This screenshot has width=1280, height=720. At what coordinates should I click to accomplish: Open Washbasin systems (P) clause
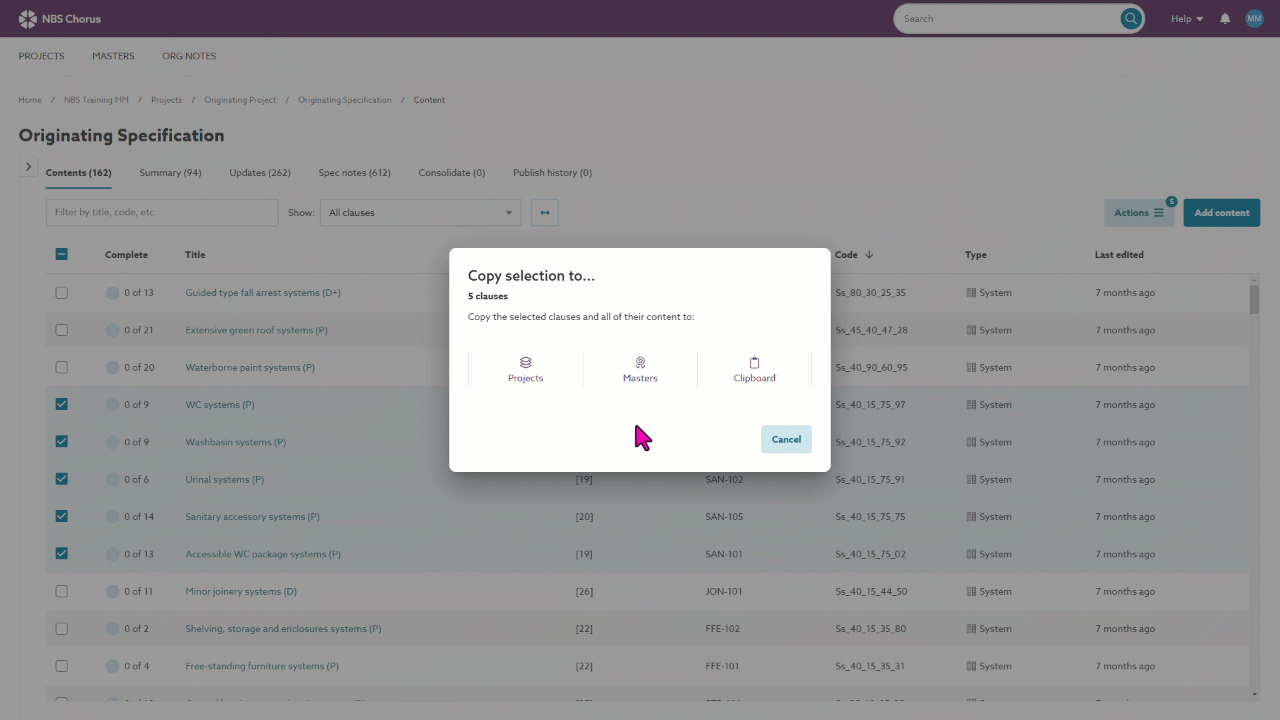(x=236, y=442)
